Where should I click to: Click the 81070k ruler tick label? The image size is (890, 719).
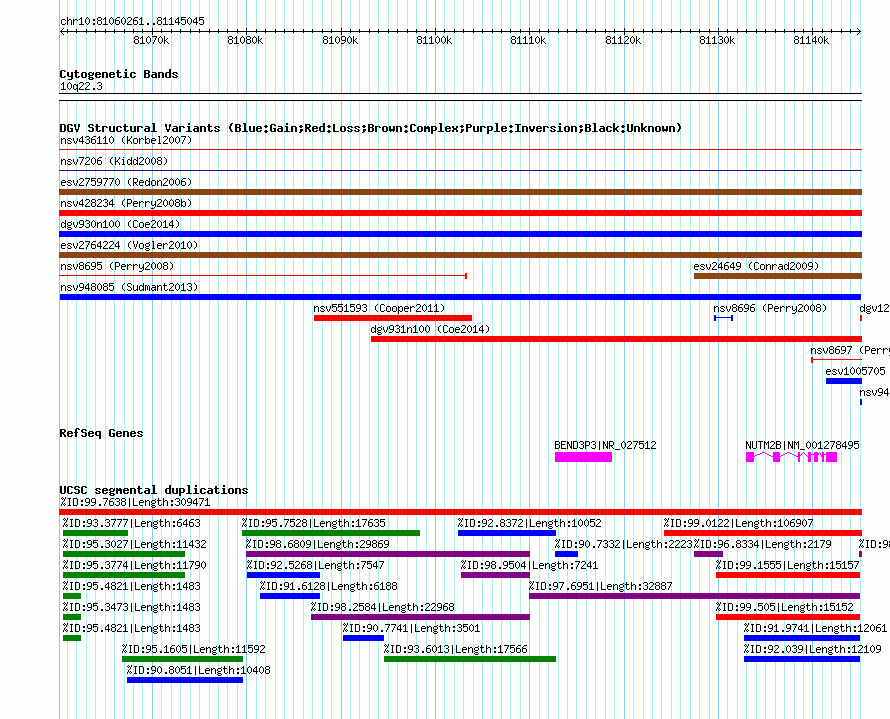tap(151, 40)
